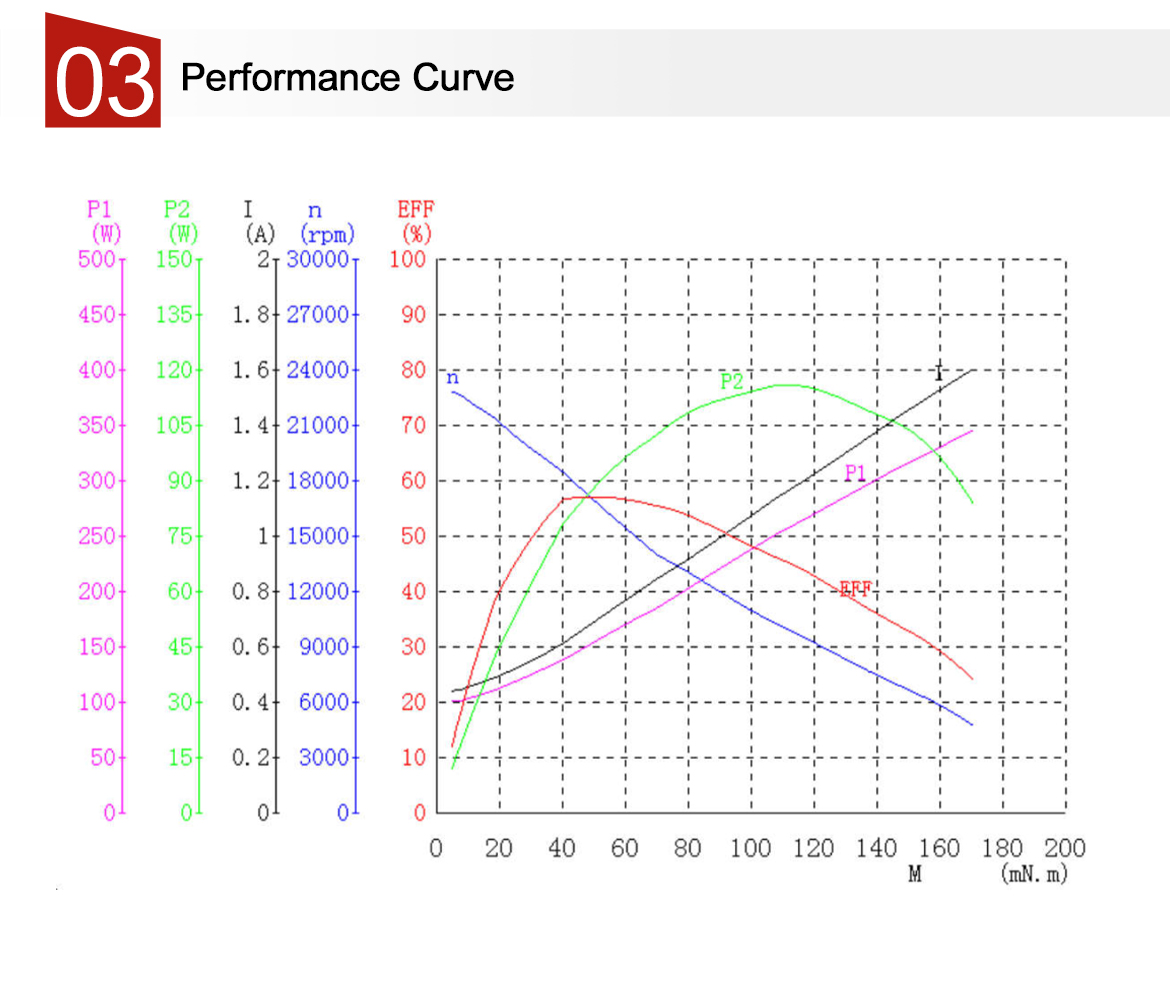Viewport: 1170px width, 987px height.
Task: Select the "Performance Curve" heading text
Action: pyautogui.click(x=347, y=77)
